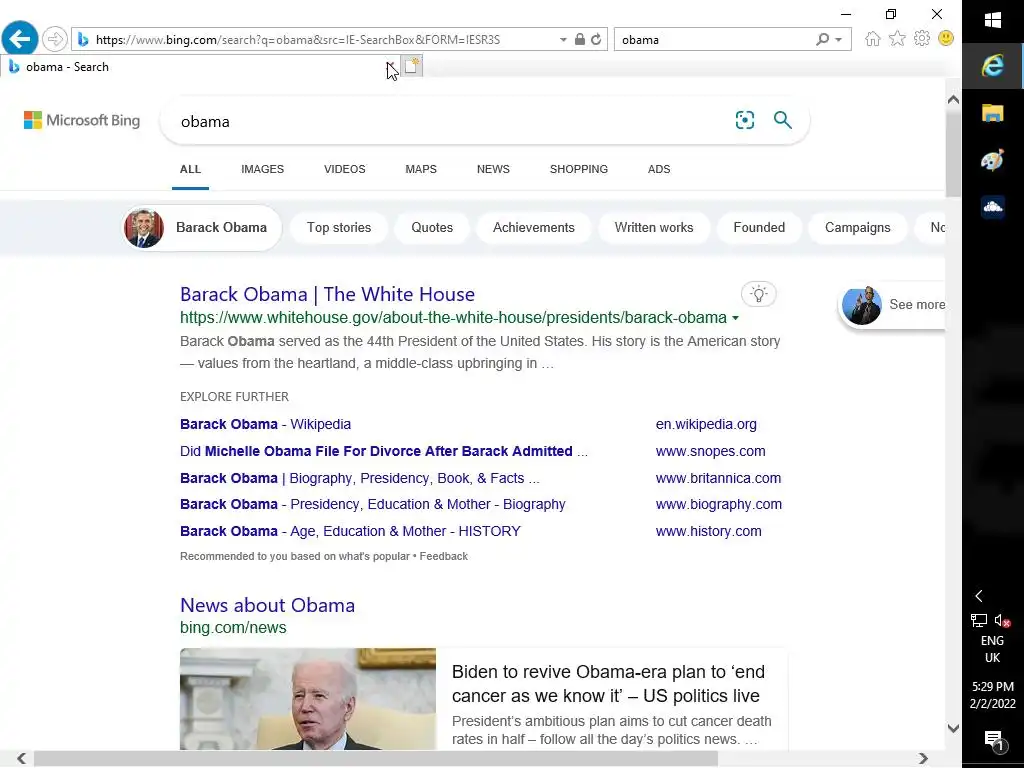
Task: Open File Explorer from the taskbar
Action: point(993,113)
